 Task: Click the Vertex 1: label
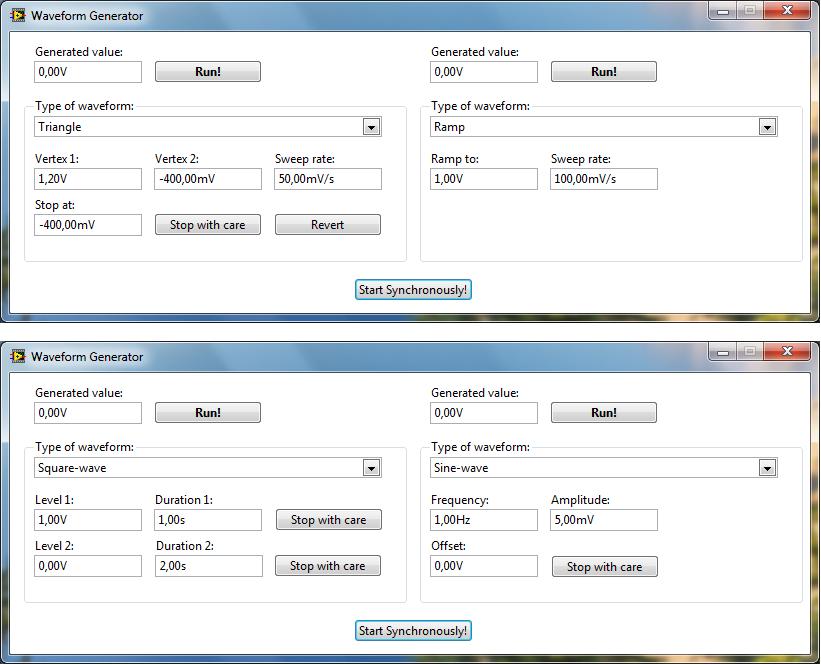point(57,159)
